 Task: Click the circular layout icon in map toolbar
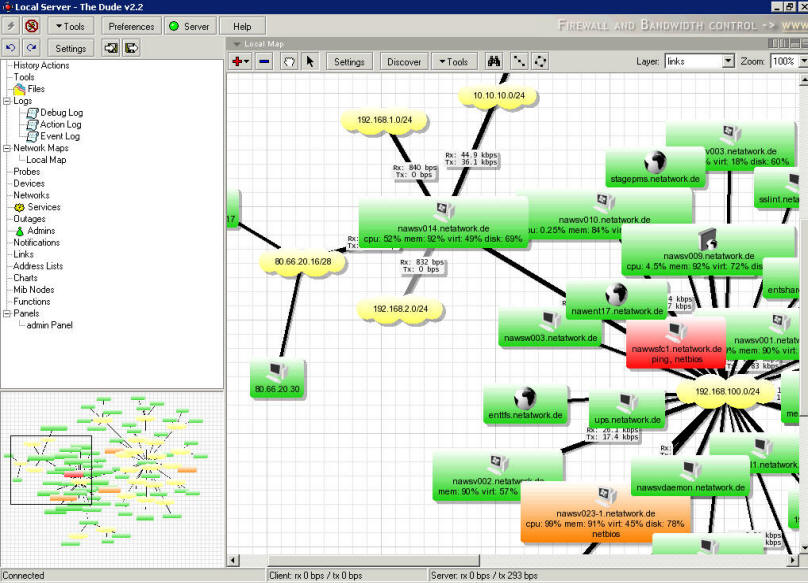pyautogui.click(x=540, y=62)
